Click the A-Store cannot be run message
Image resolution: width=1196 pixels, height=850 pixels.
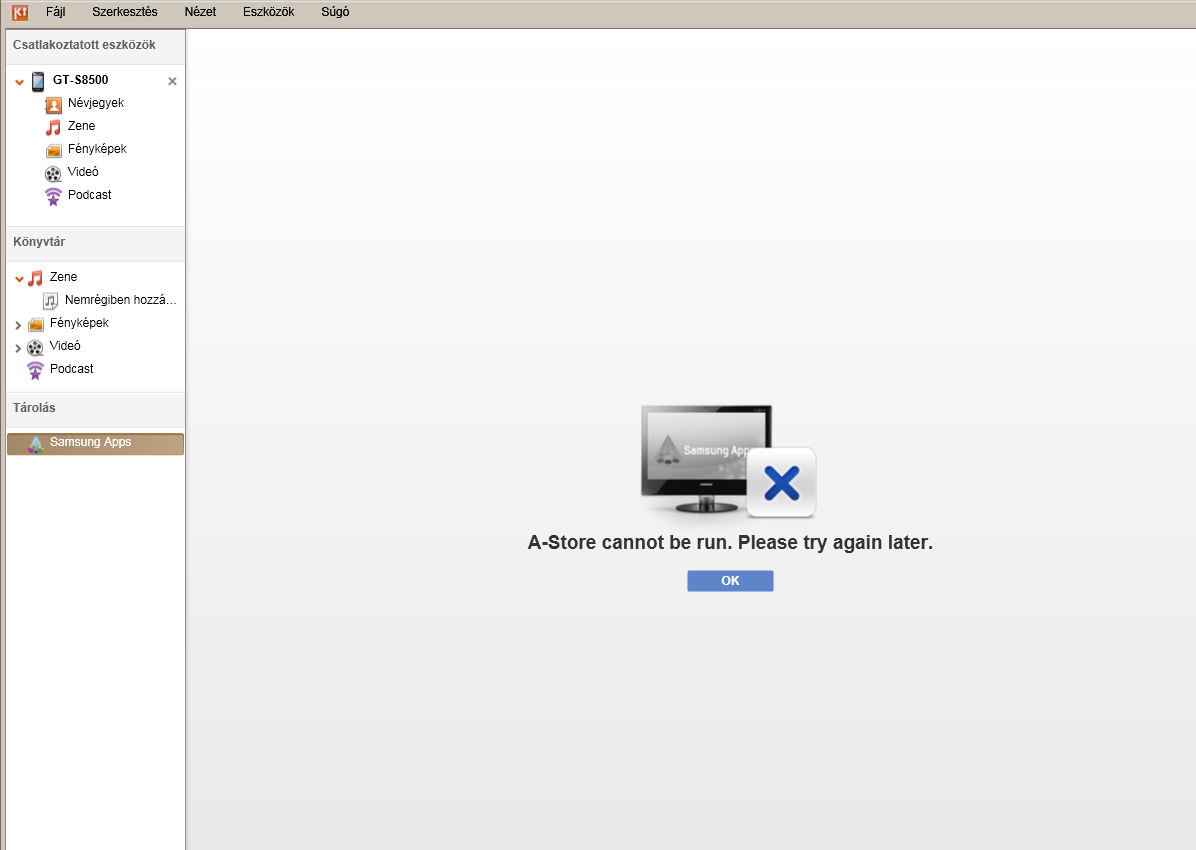click(x=730, y=543)
